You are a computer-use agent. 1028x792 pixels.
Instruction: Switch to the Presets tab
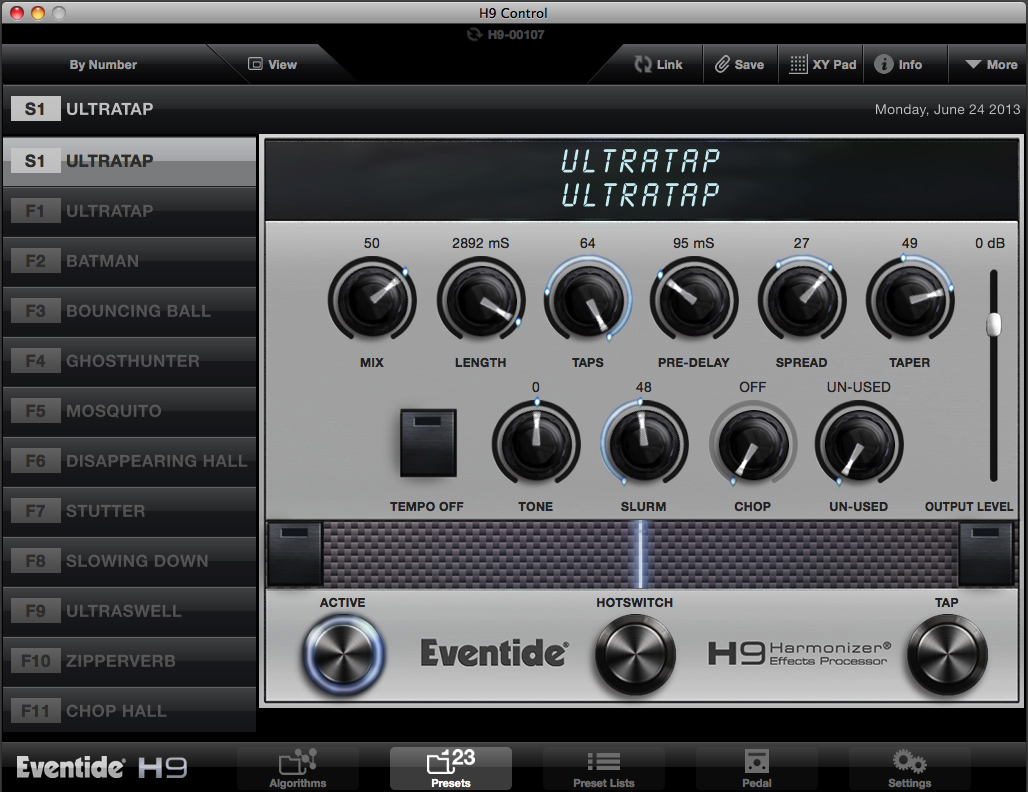(450, 768)
